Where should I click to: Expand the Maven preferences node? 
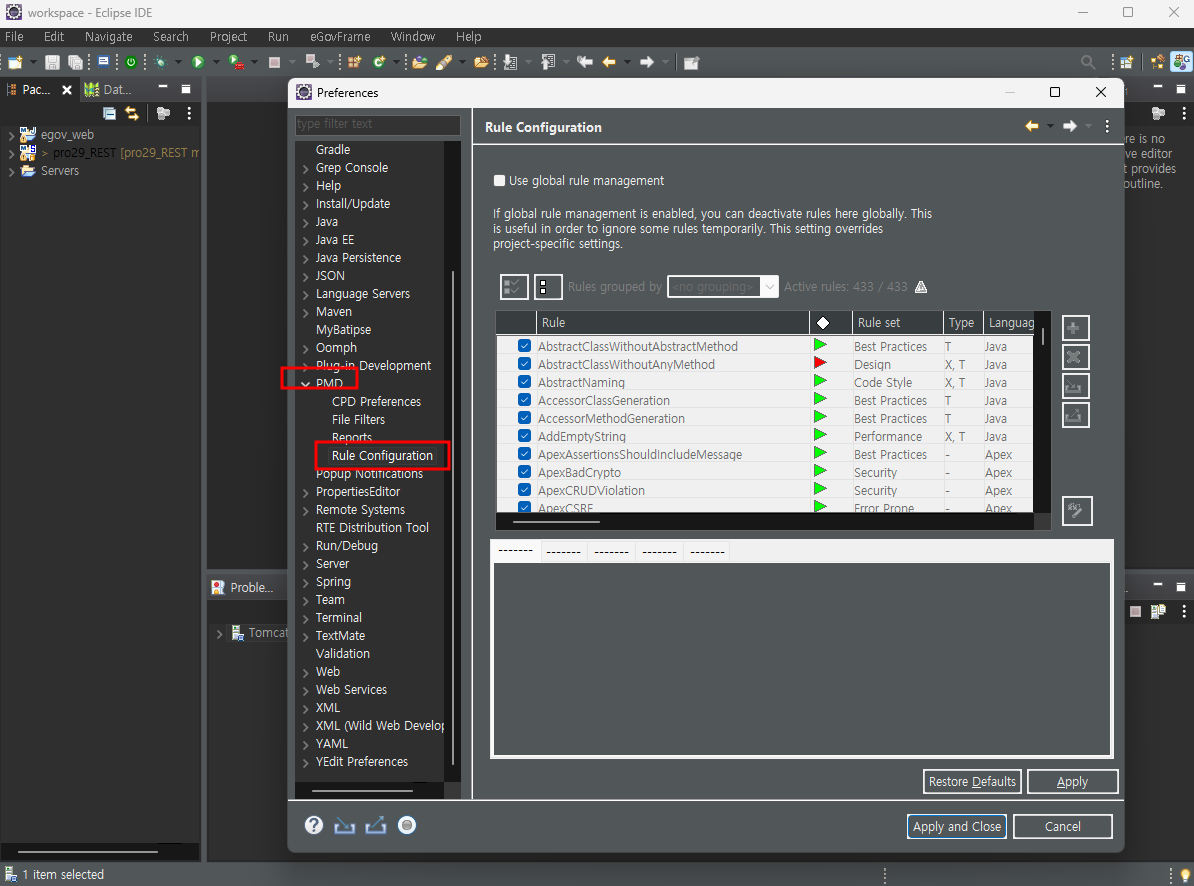coord(306,312)
